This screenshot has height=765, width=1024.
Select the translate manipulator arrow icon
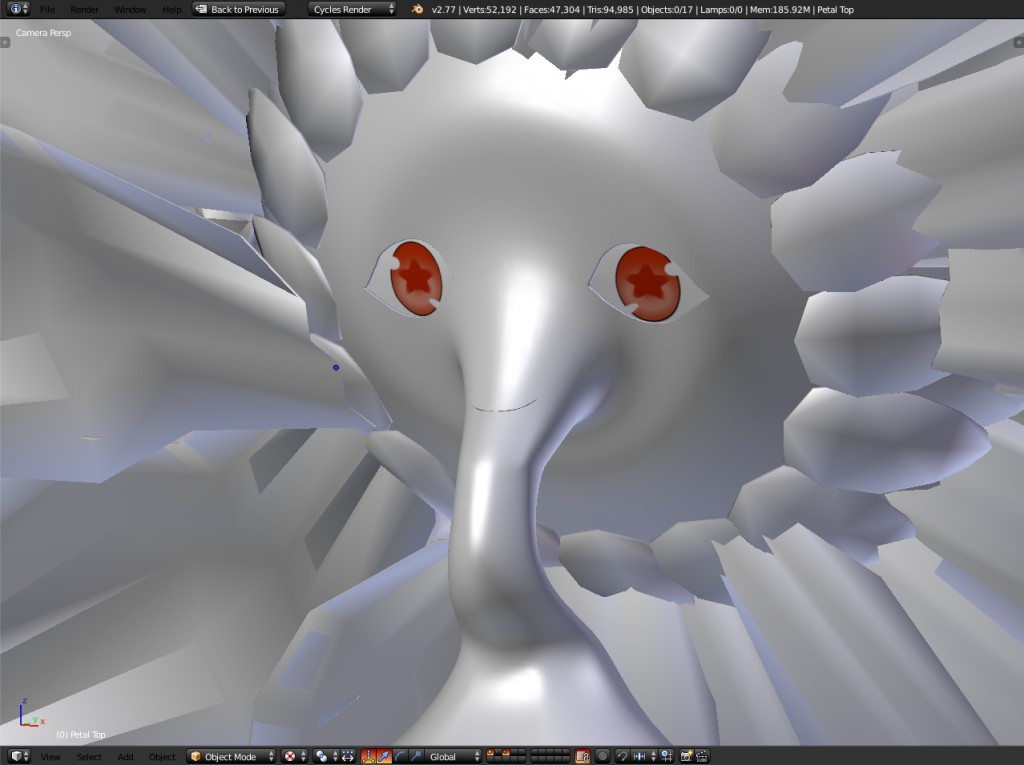(x=384, y=757)
